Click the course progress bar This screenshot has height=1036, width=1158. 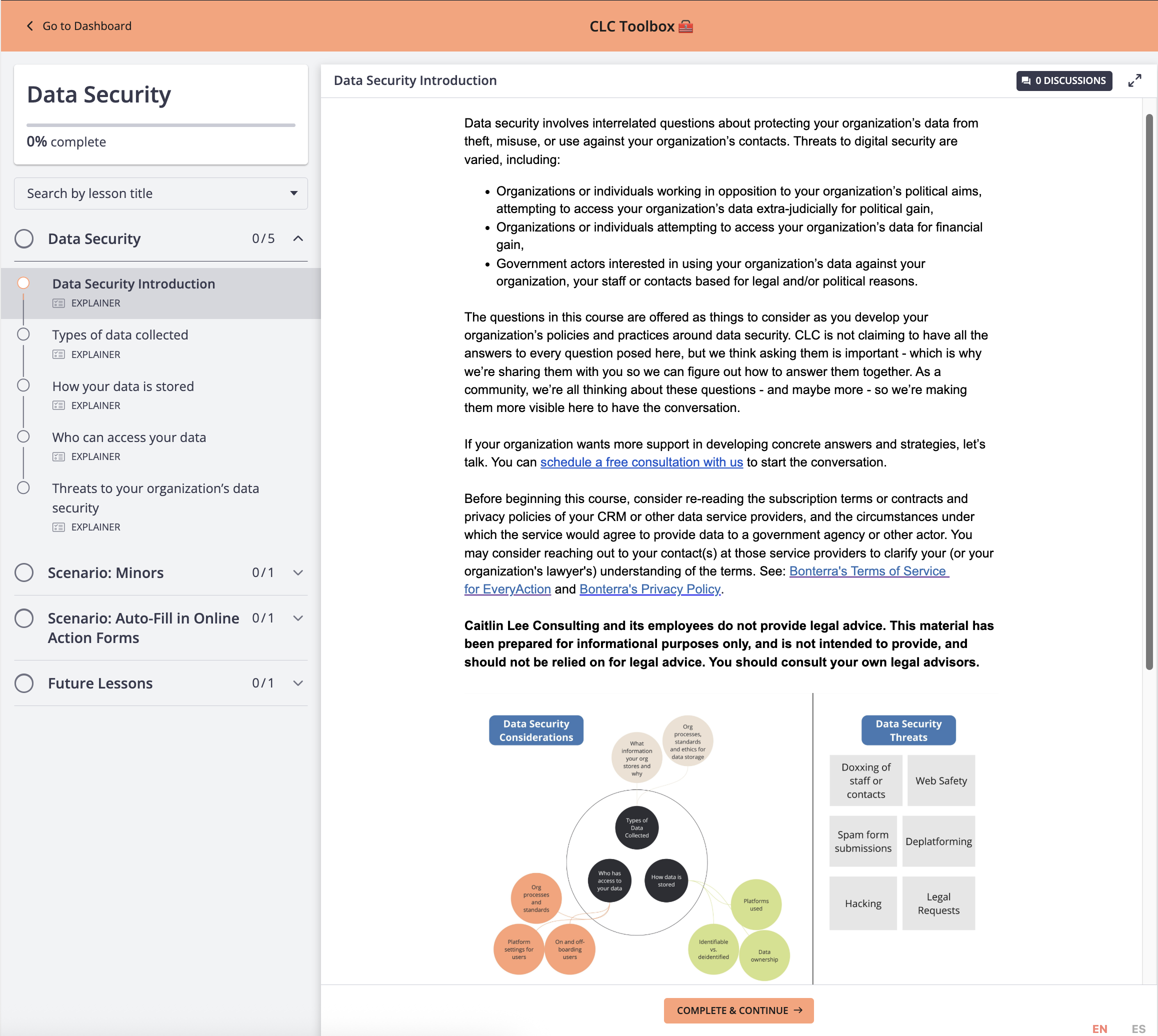tap(160, 124)
